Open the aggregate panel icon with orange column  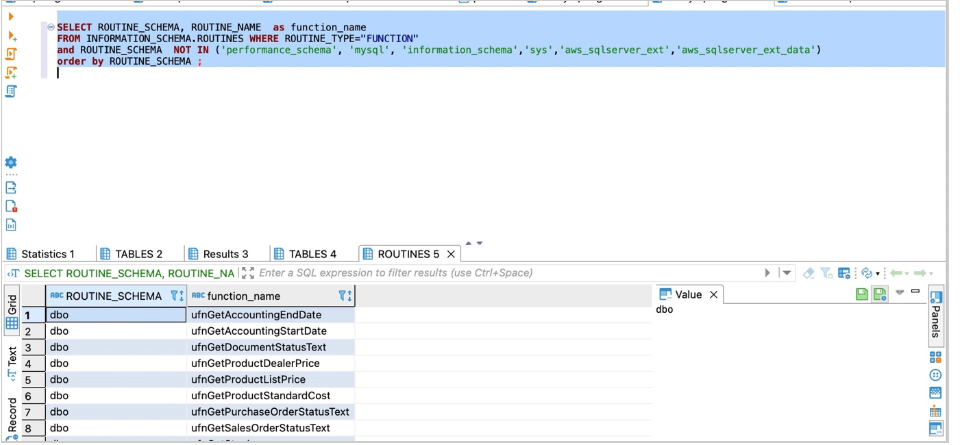936,411
